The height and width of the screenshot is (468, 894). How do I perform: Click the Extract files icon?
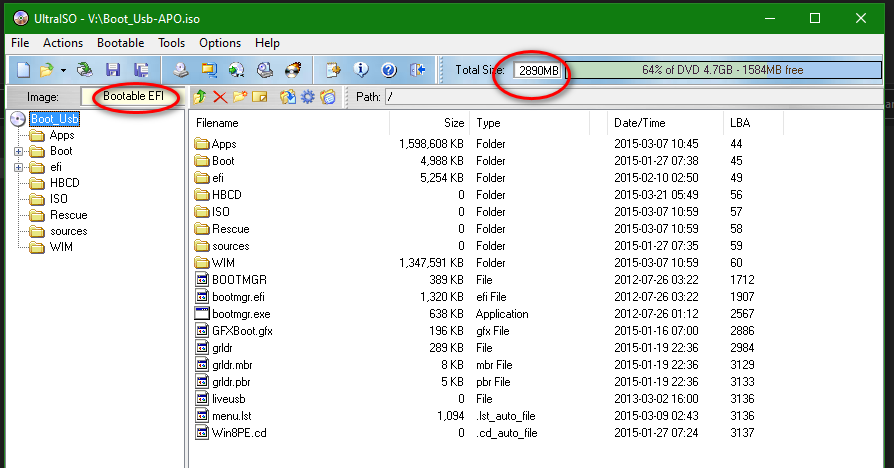tap(288, 97)
